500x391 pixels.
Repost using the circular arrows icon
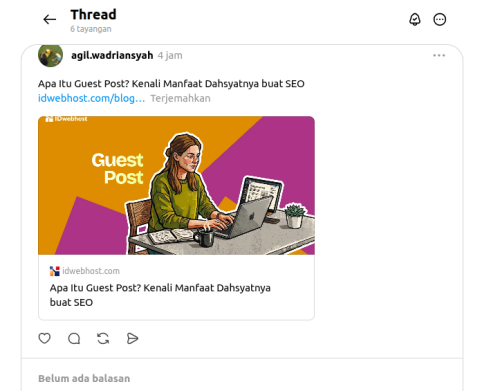103,339
